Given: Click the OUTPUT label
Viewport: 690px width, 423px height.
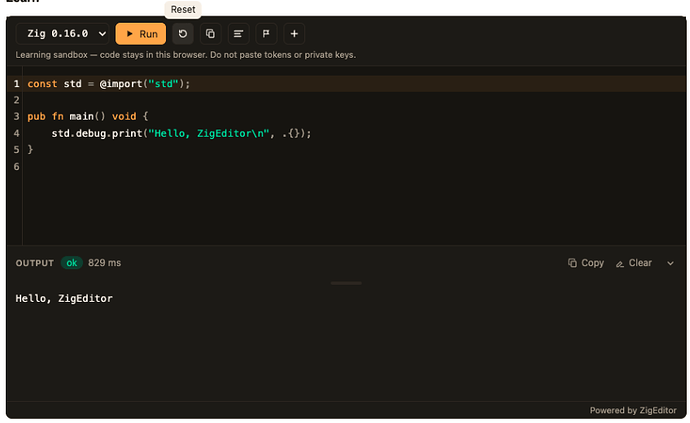Looking at the screenshot, I should tap(35, 263).
